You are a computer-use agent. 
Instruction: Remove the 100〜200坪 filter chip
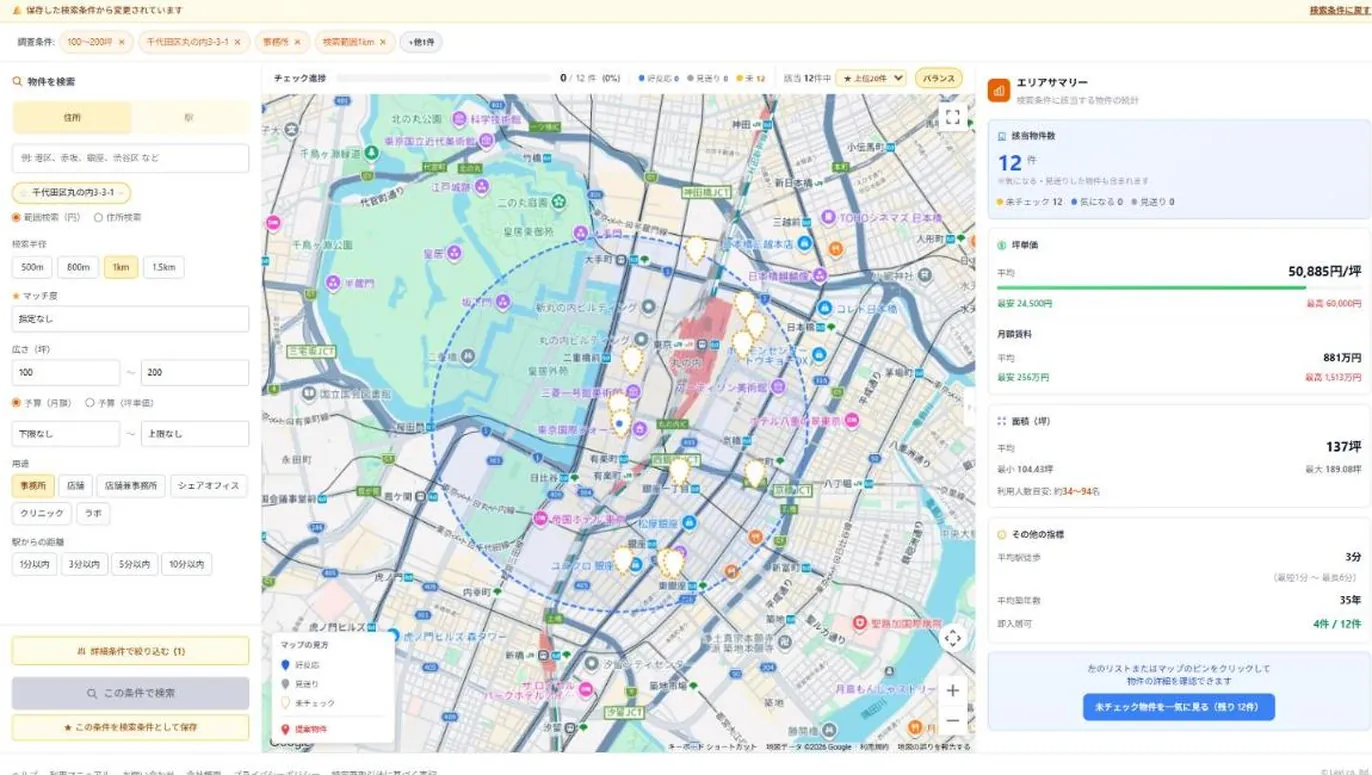(x=122, y=42)
